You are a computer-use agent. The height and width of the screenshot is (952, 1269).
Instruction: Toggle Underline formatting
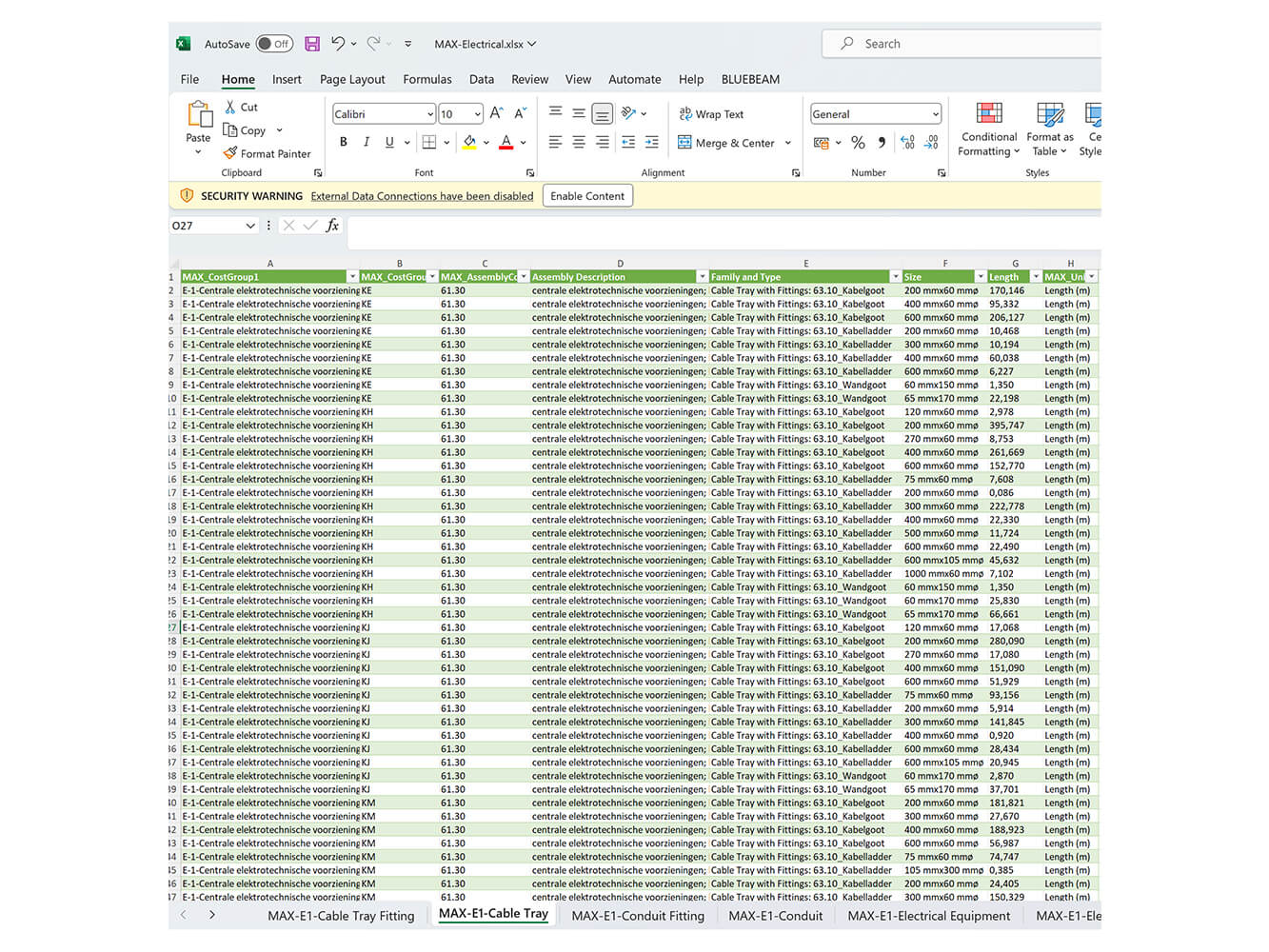[x=389, y=143]
